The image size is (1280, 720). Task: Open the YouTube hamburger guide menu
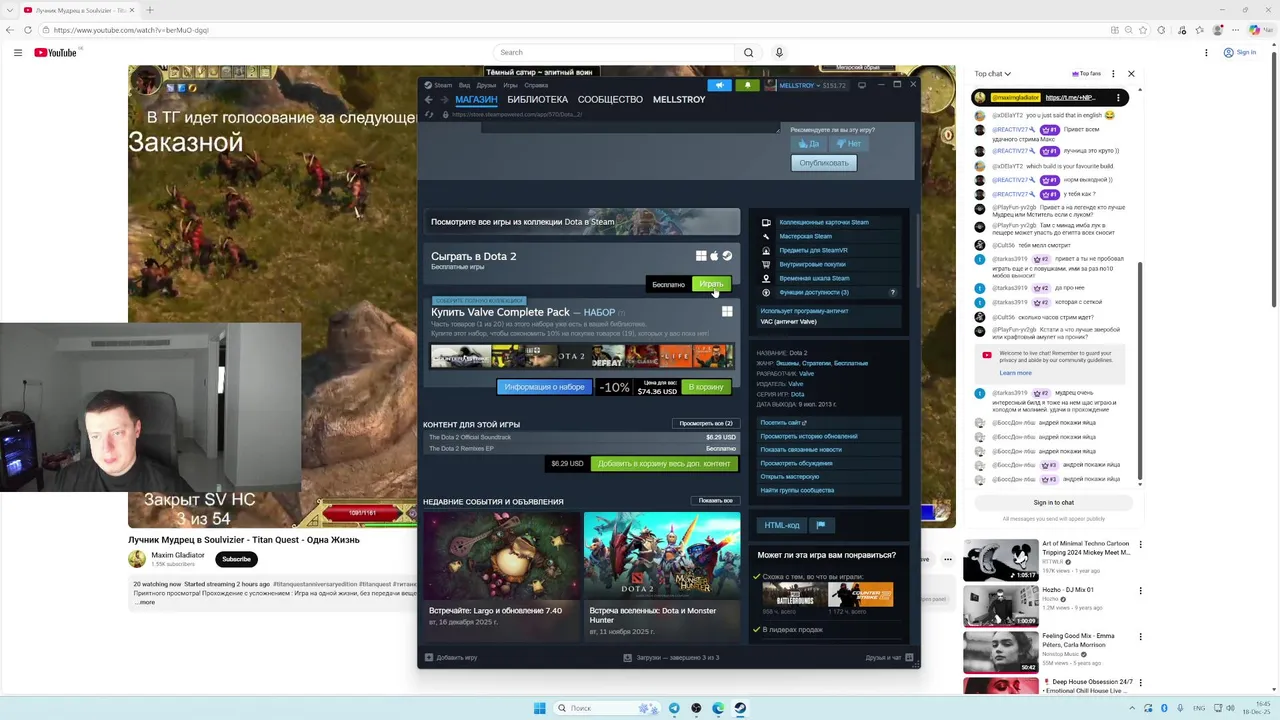[x=17, y=52]
